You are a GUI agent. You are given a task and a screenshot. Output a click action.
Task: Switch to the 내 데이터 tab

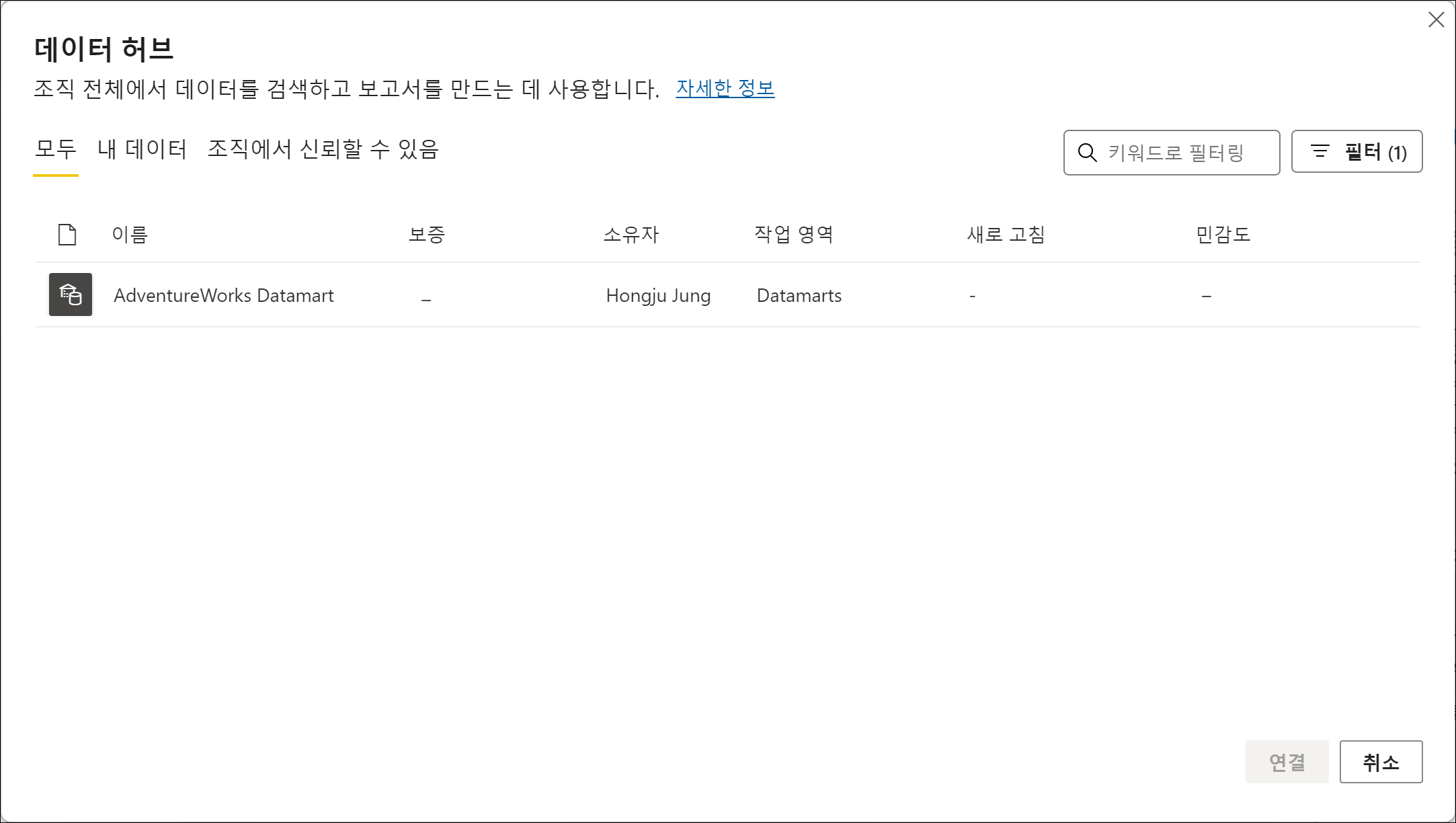(142, 149)
